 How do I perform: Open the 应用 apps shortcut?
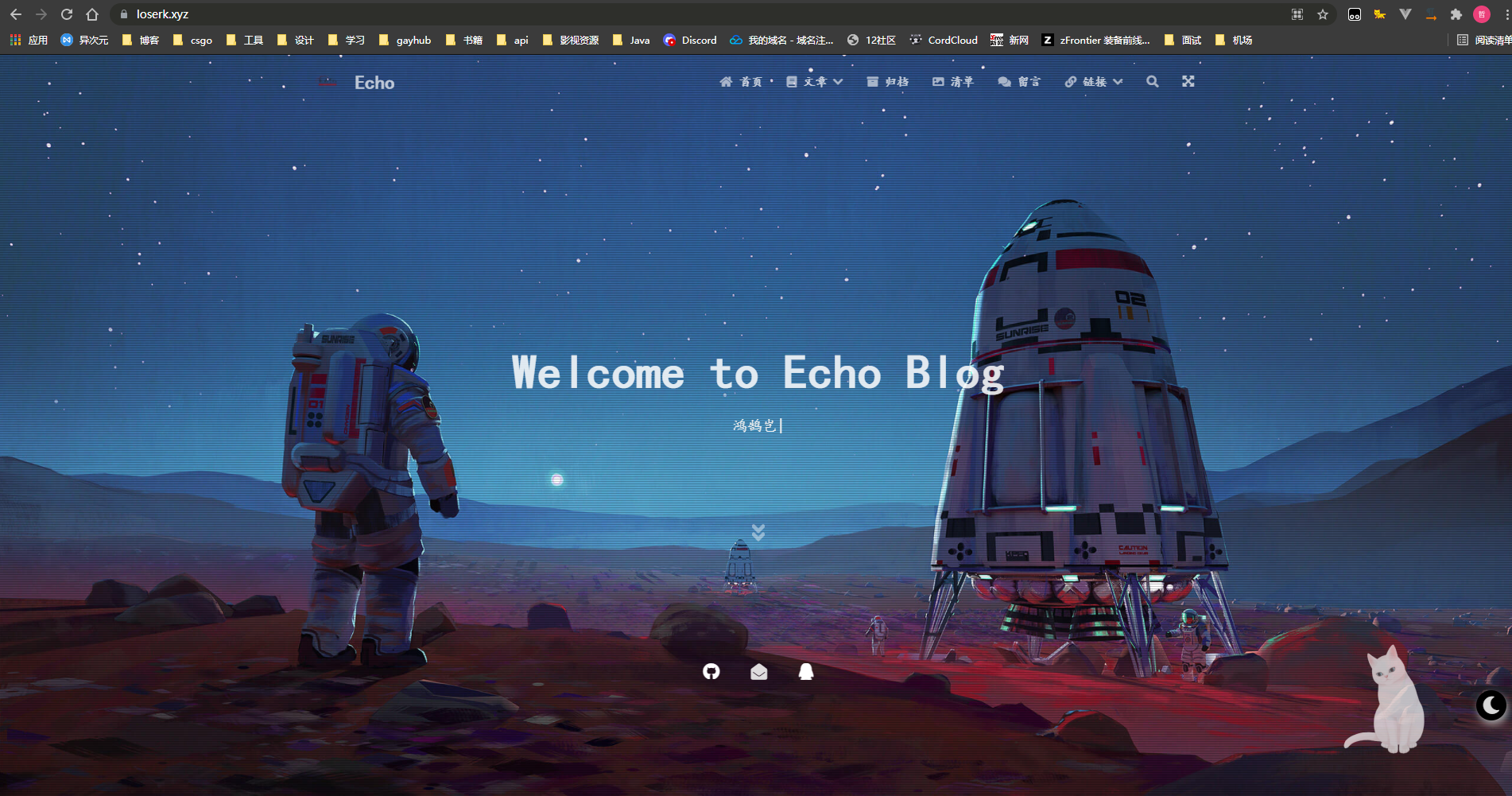[29, 40]
